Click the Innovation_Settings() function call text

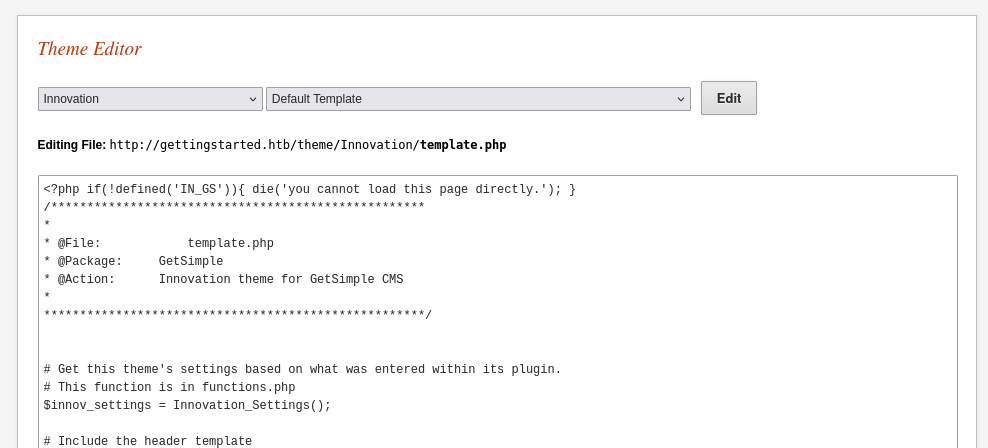pos(252,405)
